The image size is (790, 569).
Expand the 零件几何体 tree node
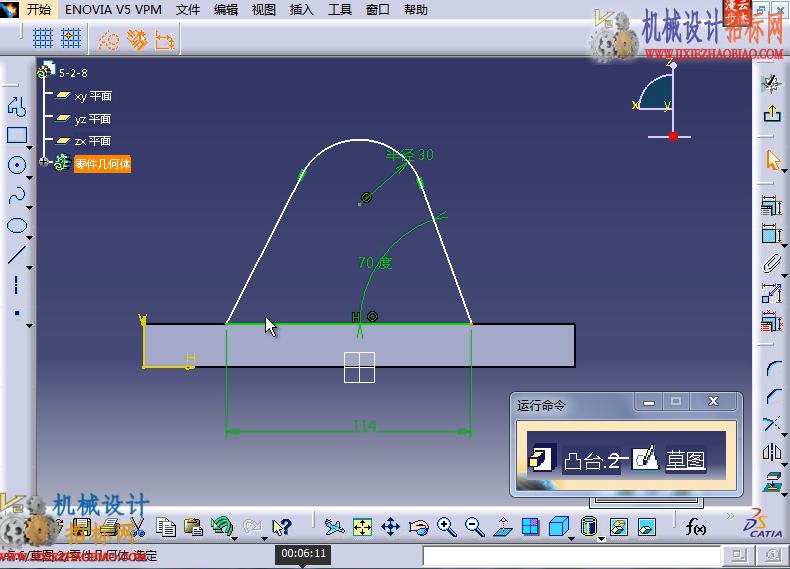coord(44,162)
